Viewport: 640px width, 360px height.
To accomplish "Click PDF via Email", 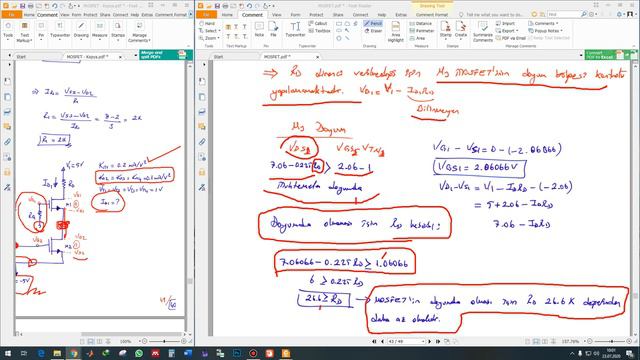I will [511, 38].
